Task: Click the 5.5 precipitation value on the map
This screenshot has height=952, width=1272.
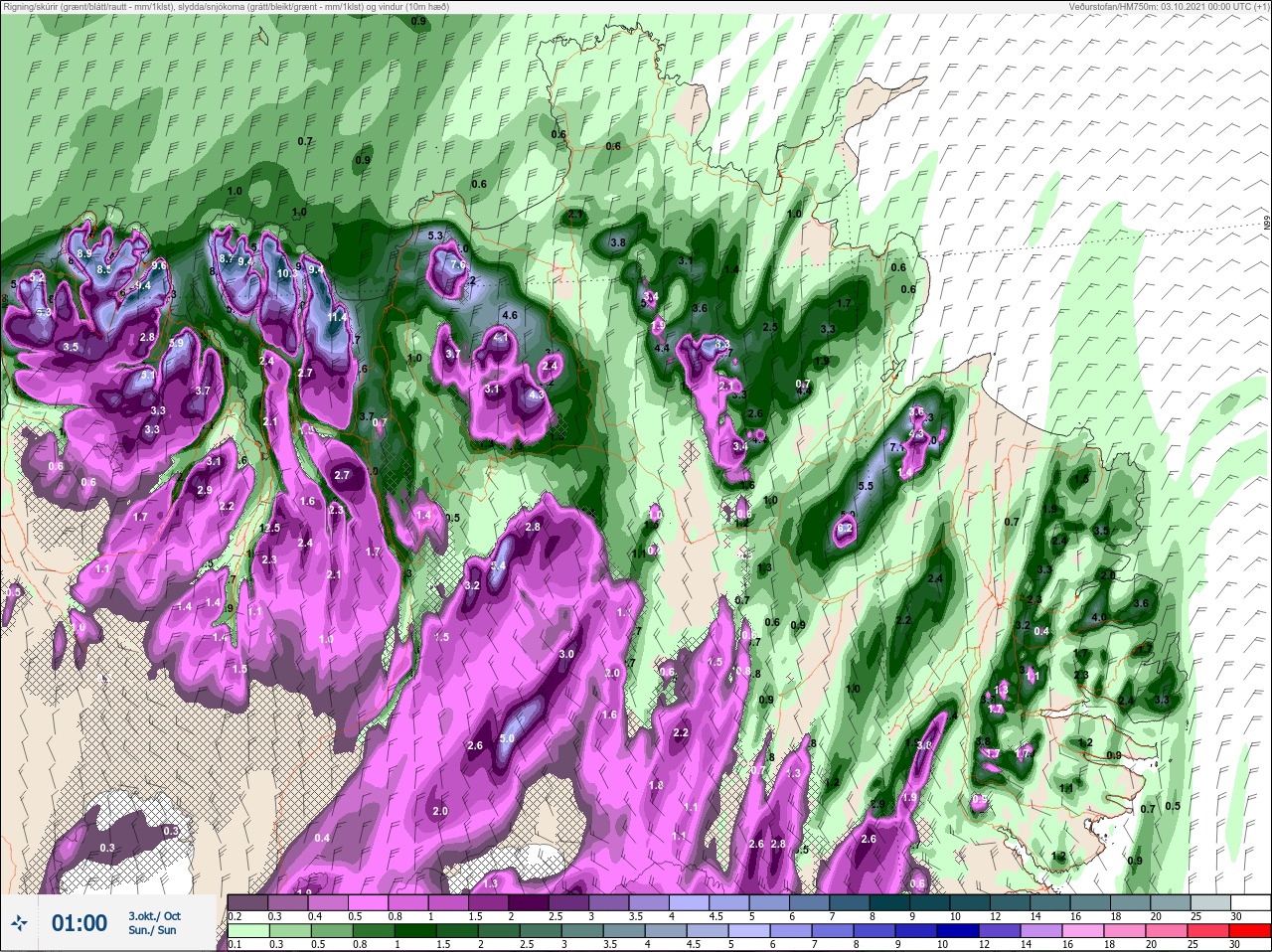Action: (865, 486)
